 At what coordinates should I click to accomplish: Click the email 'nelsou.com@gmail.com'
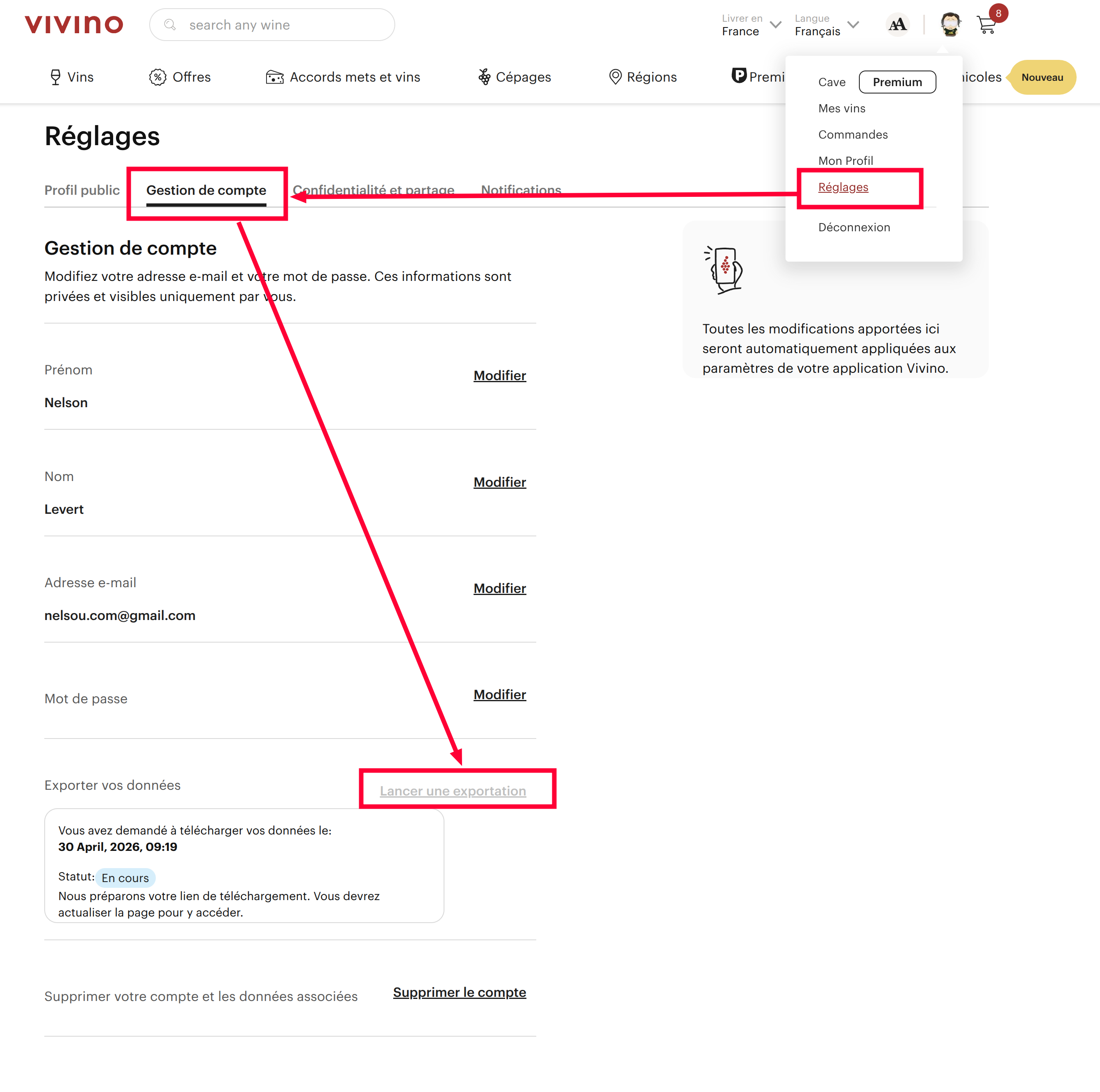pyautogui.click(x=120, y=616)
